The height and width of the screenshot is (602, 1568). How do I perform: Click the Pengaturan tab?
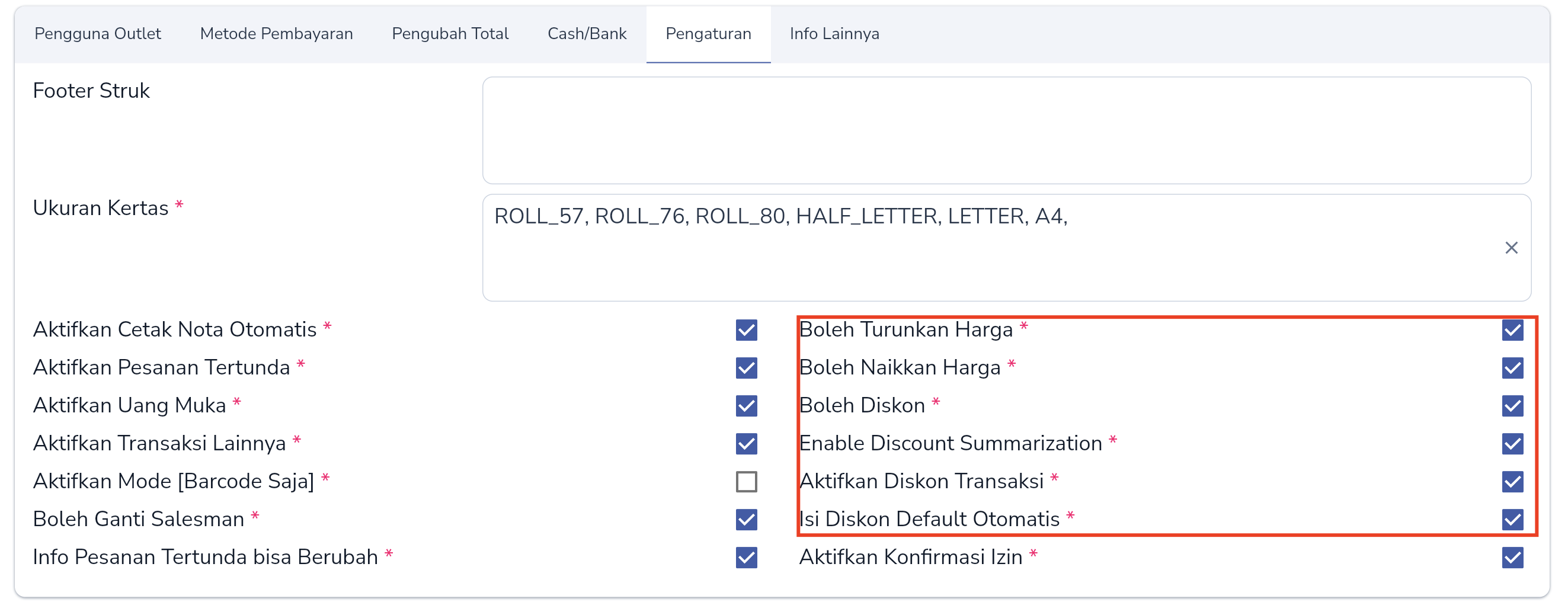click(x=708, y=34)
